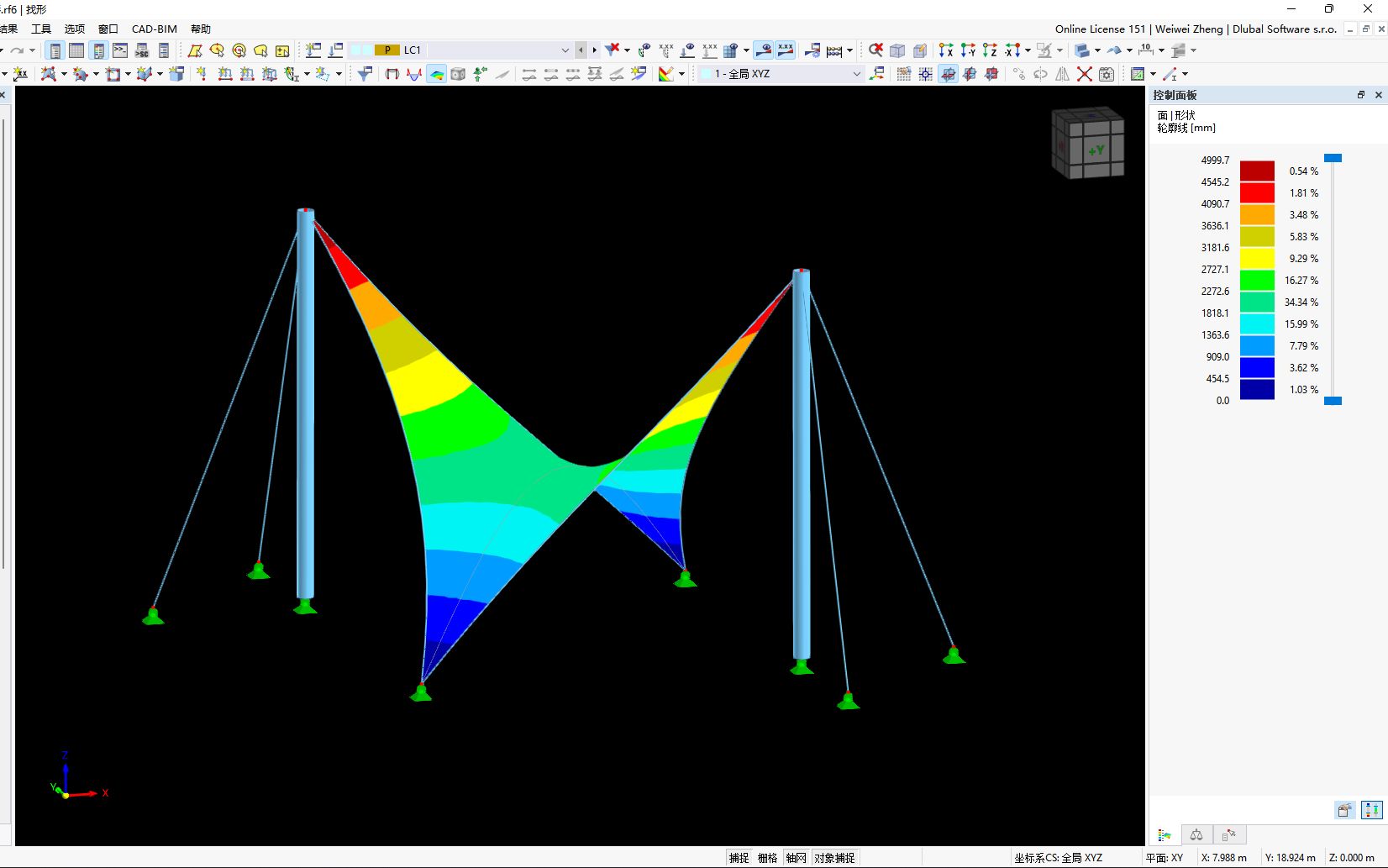Toggle show results eye icon

click(763, 50)
